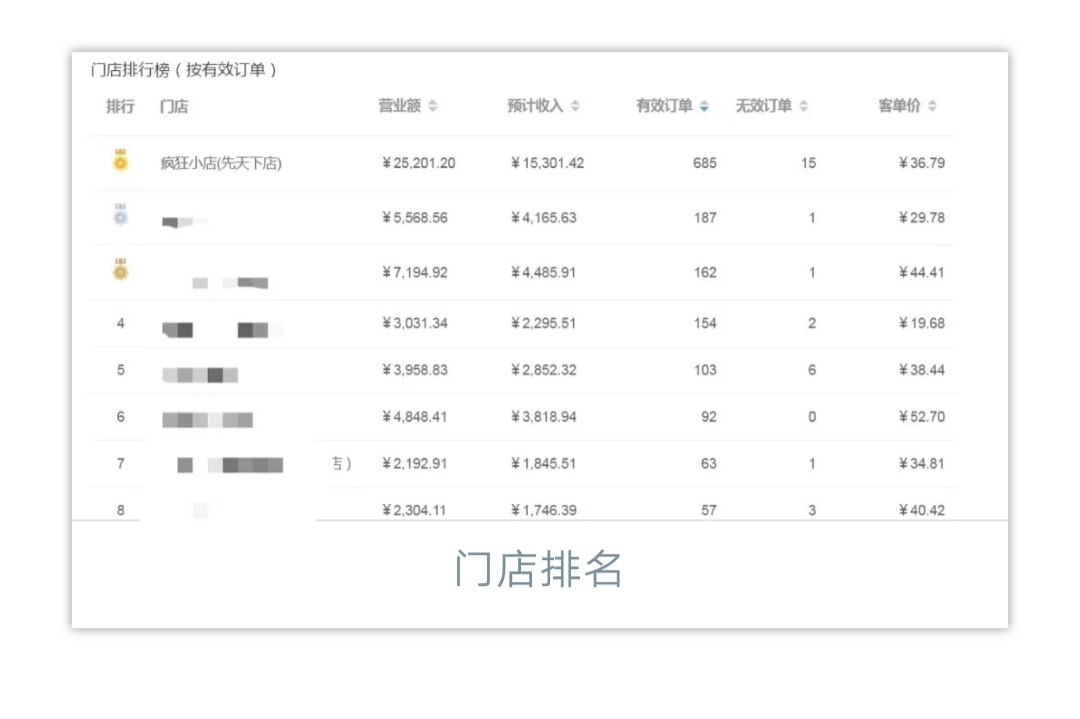The width and height of the screenshot is (1080, 719).
Task: Select valid orders value 57
Action: (709, 510)
